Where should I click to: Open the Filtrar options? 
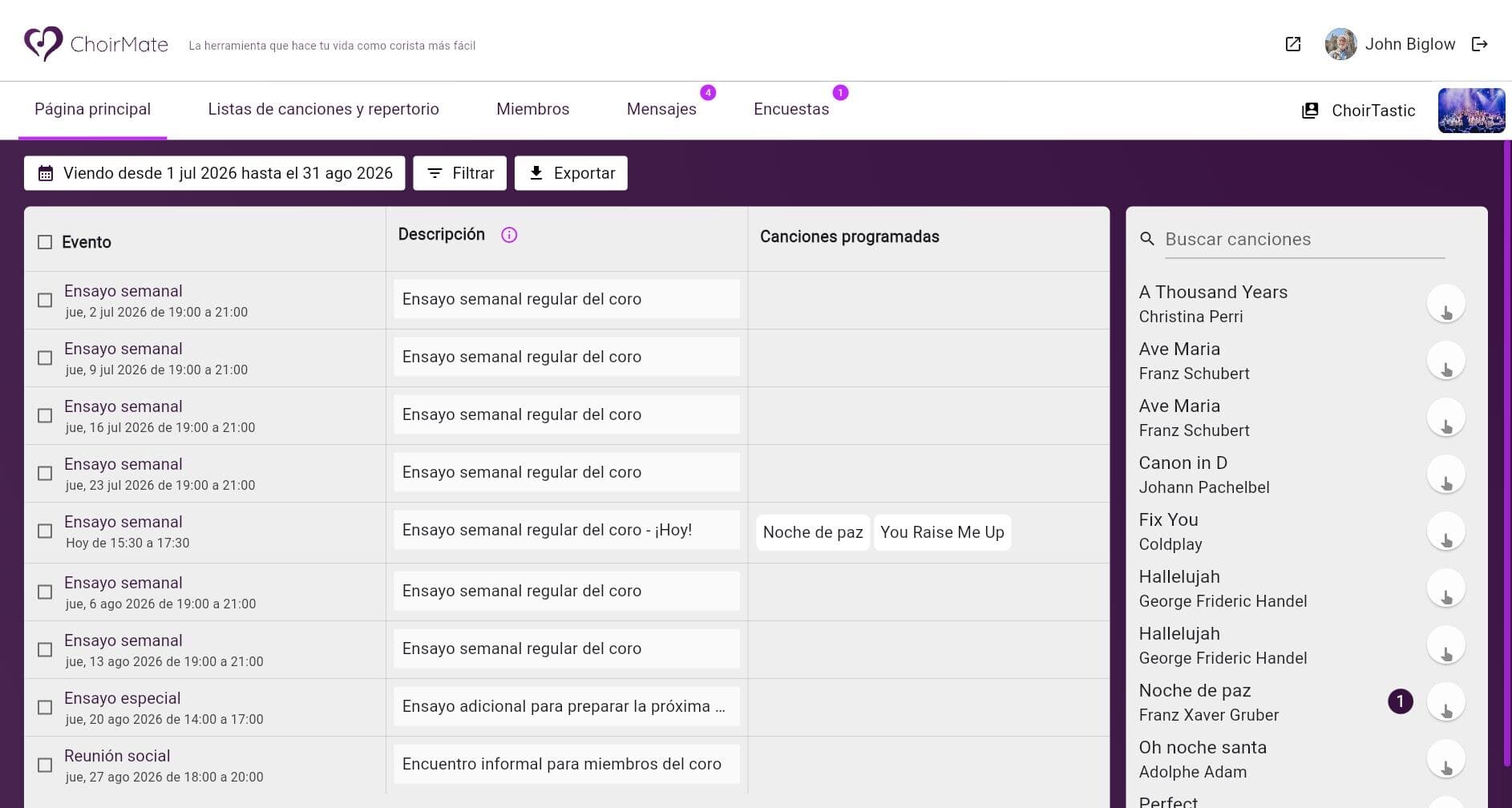click(x=459, y=173)
